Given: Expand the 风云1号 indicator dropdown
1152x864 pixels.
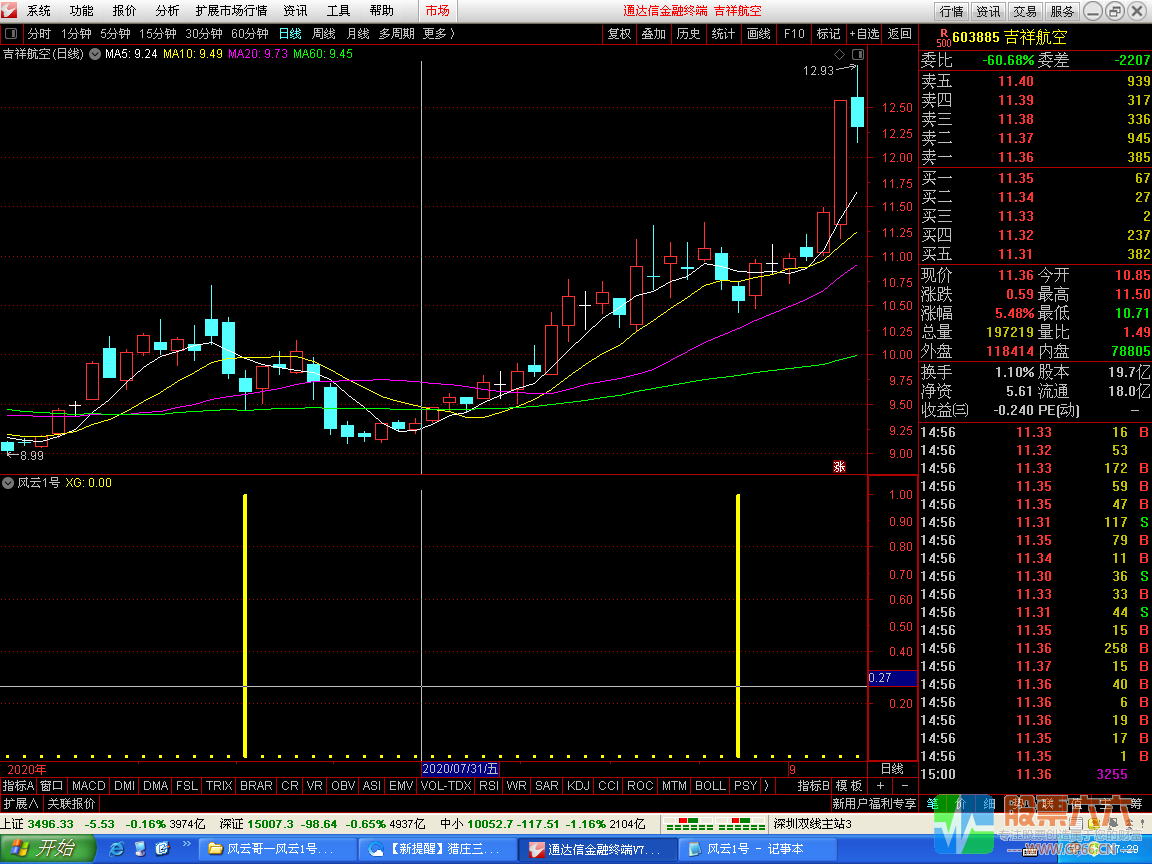Looking at the screenshot, I should tap(8, 483).
